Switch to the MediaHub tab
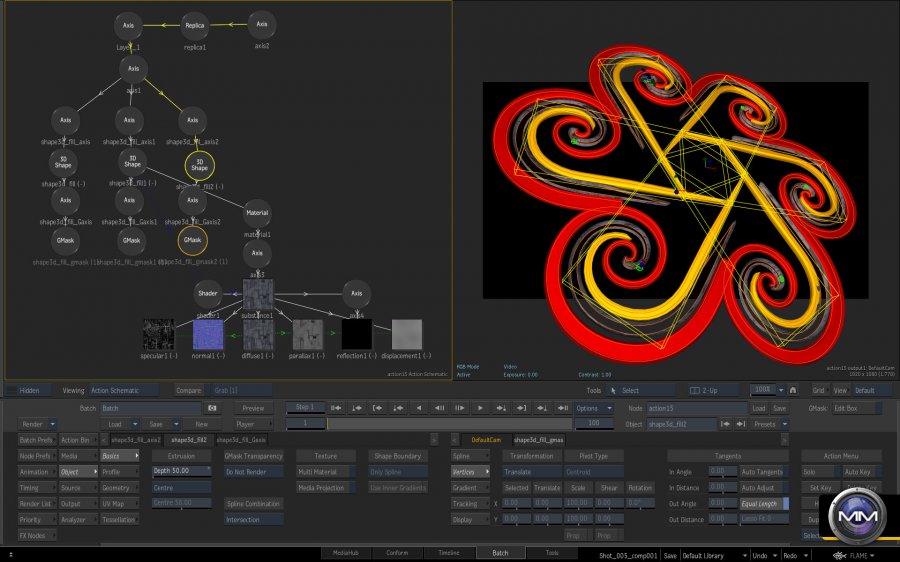900x562 pixels. 348,552
